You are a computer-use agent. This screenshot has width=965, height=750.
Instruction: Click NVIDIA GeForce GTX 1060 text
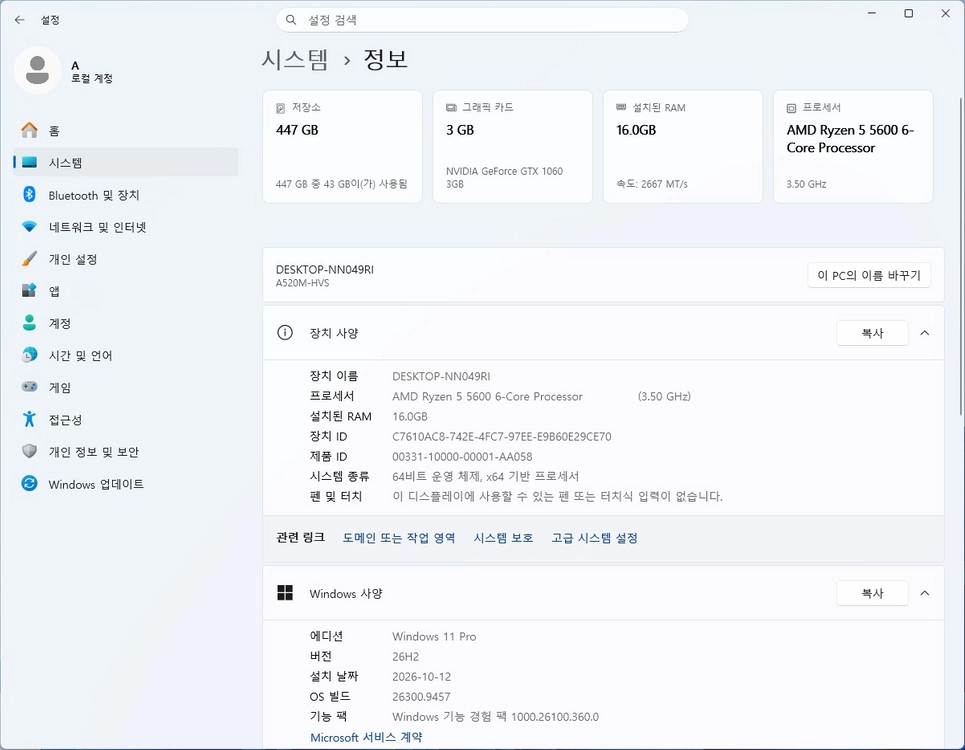[505, 177]
